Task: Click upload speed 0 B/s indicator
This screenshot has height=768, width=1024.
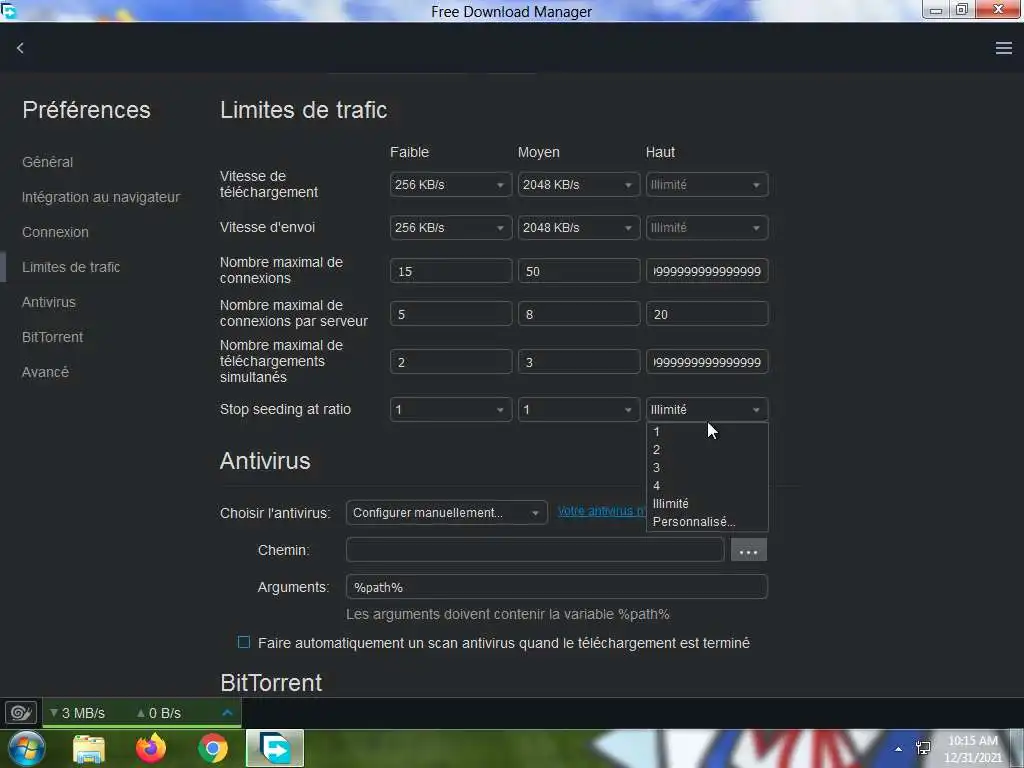Action: pyautogui.click(x=159, y=713)
